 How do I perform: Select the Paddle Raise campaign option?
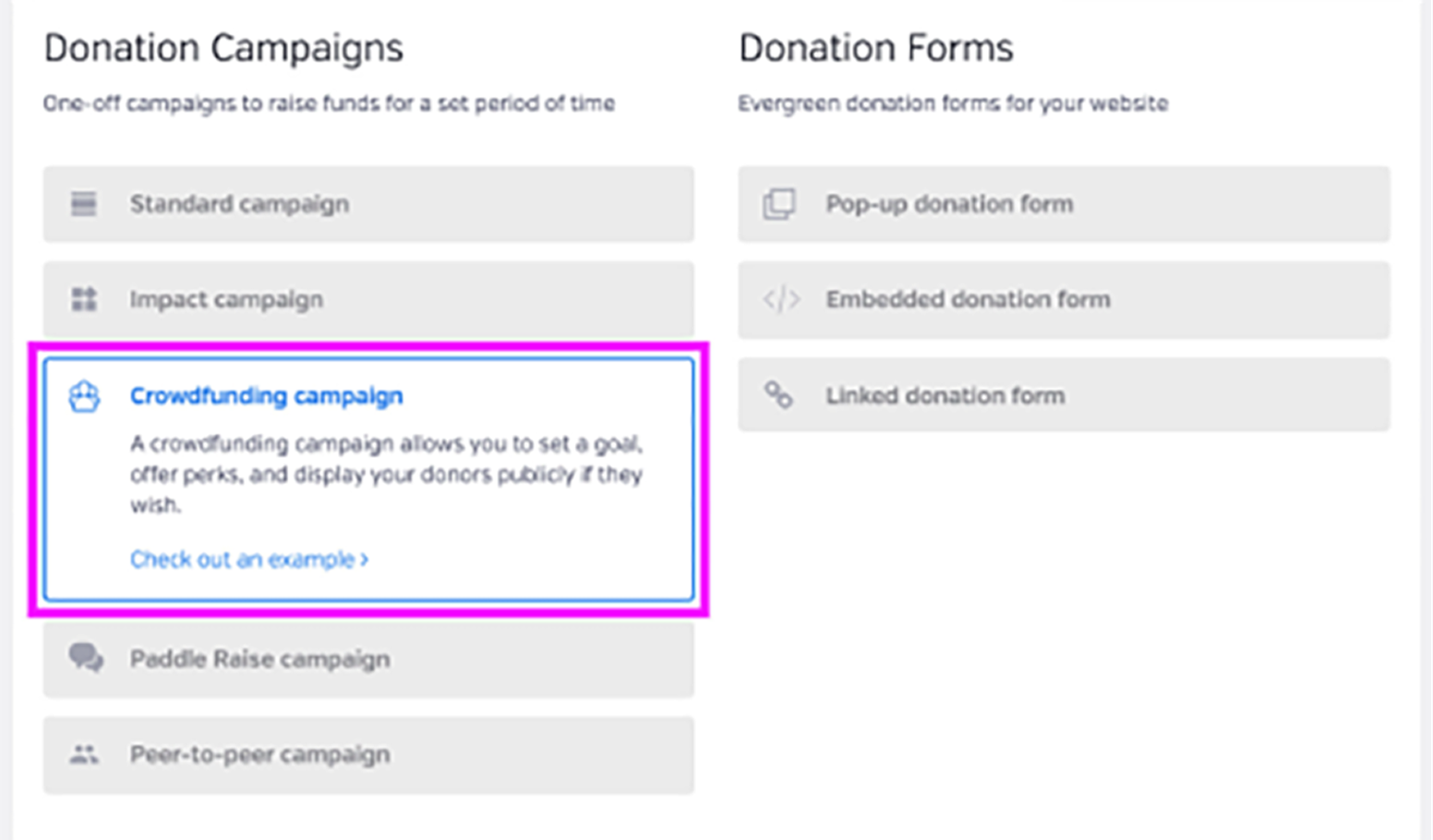tap(368, 659)
